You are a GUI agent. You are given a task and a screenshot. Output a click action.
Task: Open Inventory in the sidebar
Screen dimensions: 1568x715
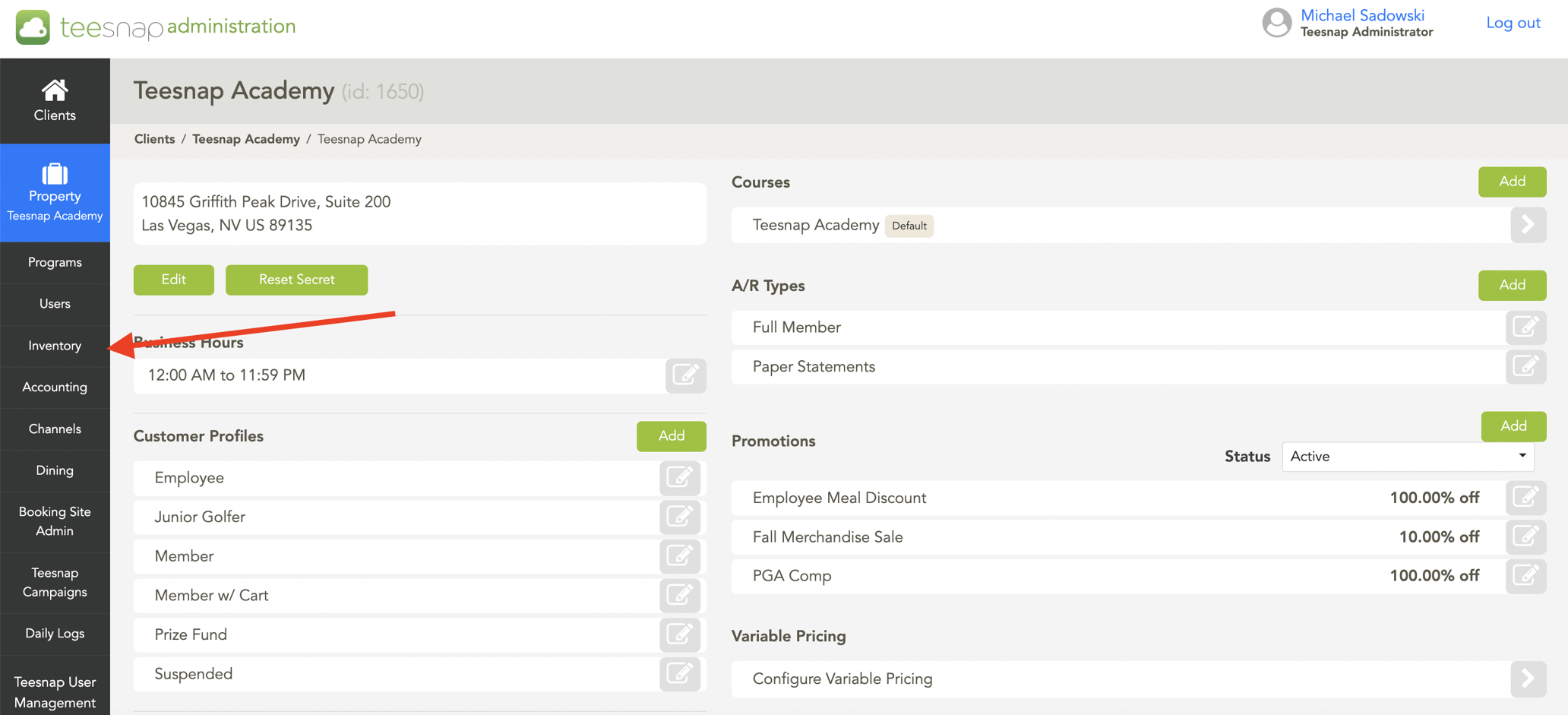point(55,346)
